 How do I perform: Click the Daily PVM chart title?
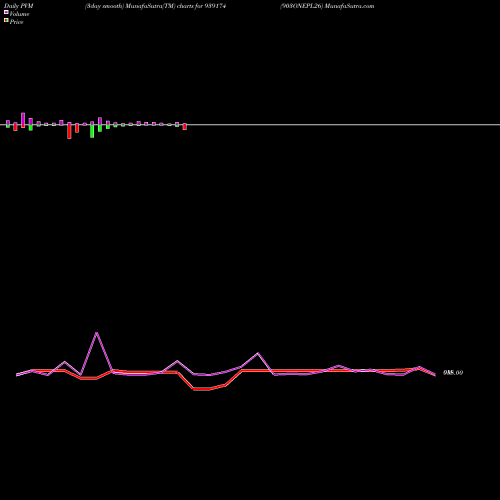pyautogui.click(x=19, y=6)
